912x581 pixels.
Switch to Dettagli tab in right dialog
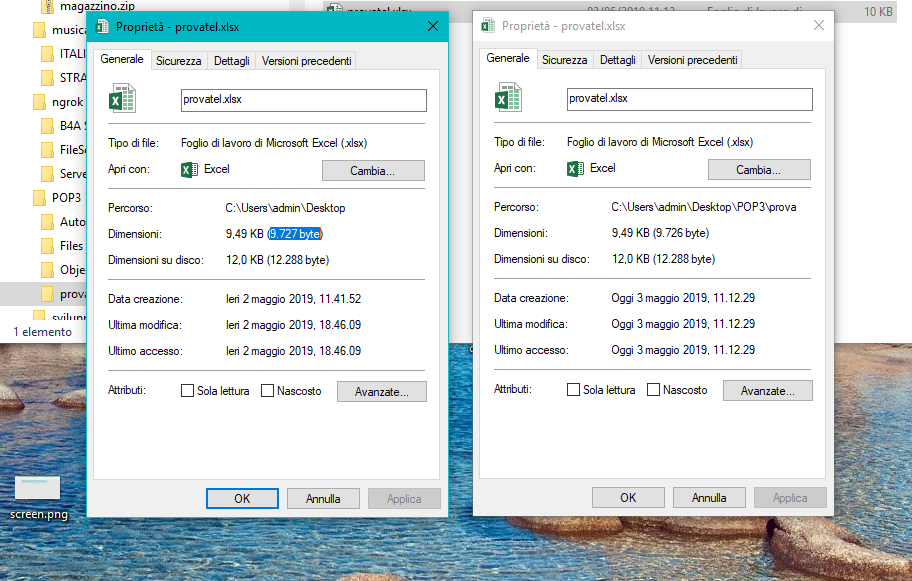tap(618, 59)
